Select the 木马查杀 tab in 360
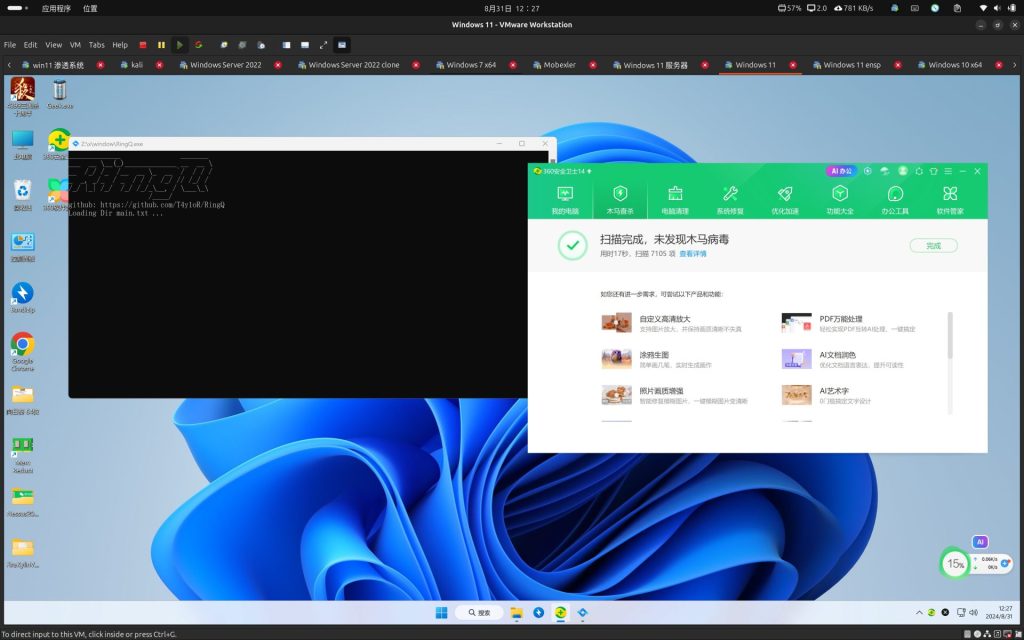 click(x=620, y=200)
